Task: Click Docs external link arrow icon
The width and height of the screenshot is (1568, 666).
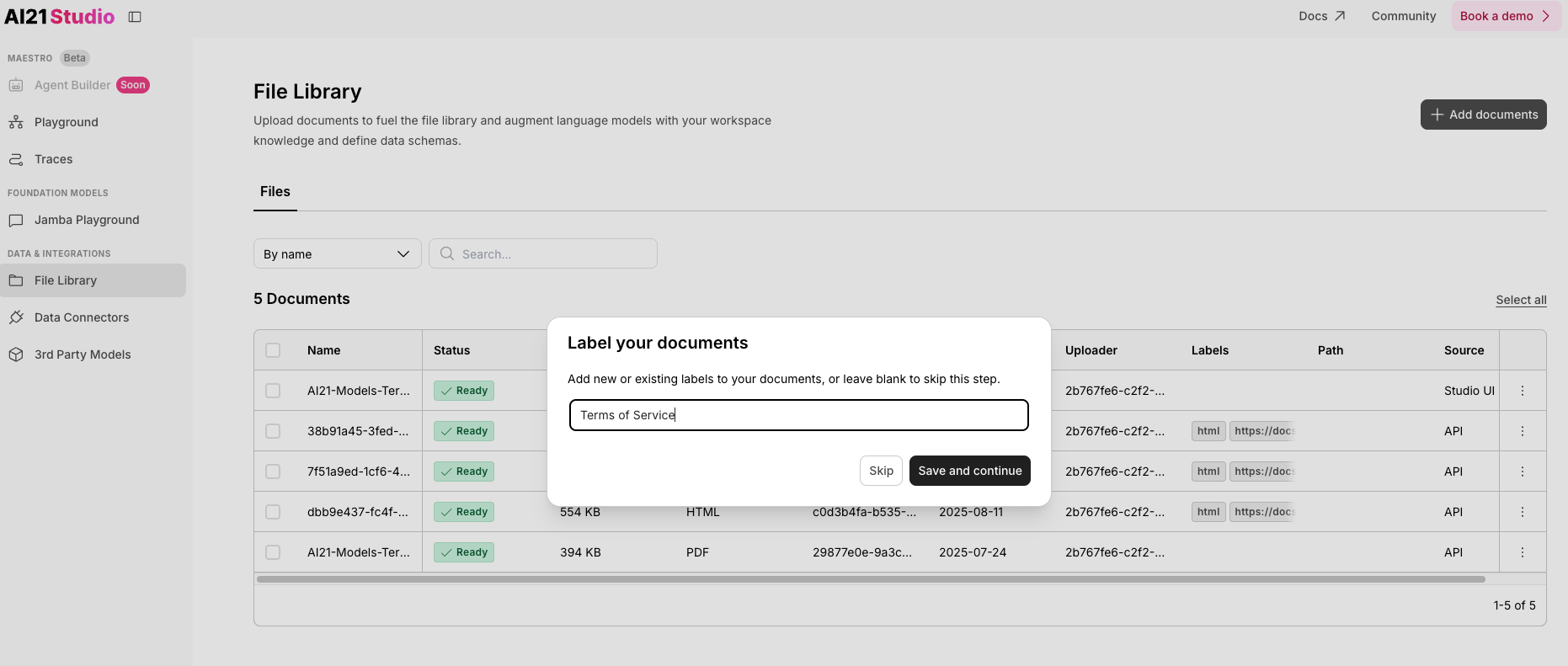Action: pos(1340,16)
